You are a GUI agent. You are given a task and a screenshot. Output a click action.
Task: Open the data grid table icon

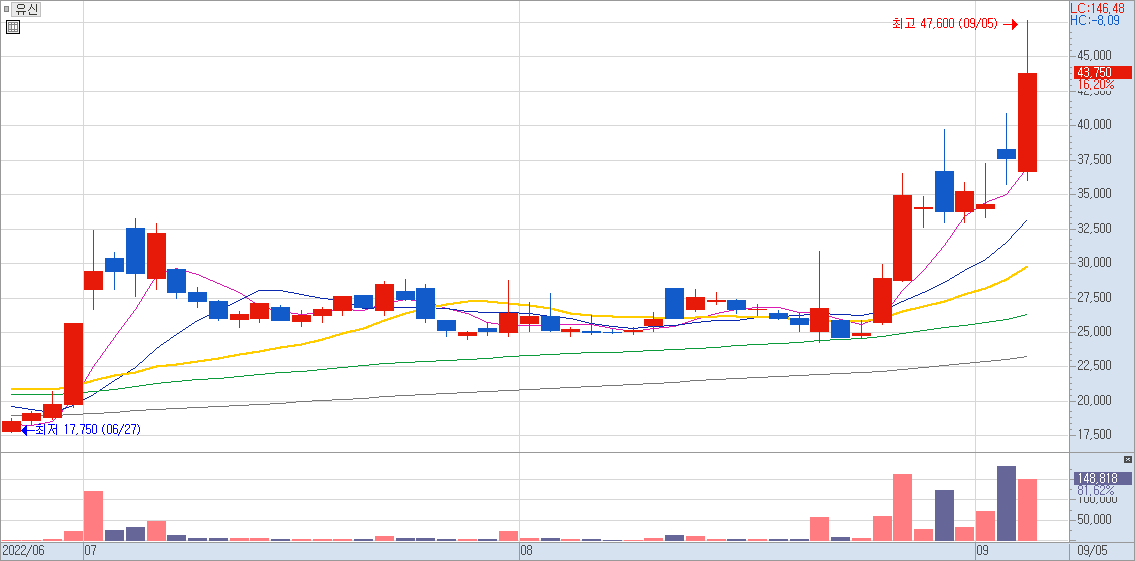tap(12, 28)
